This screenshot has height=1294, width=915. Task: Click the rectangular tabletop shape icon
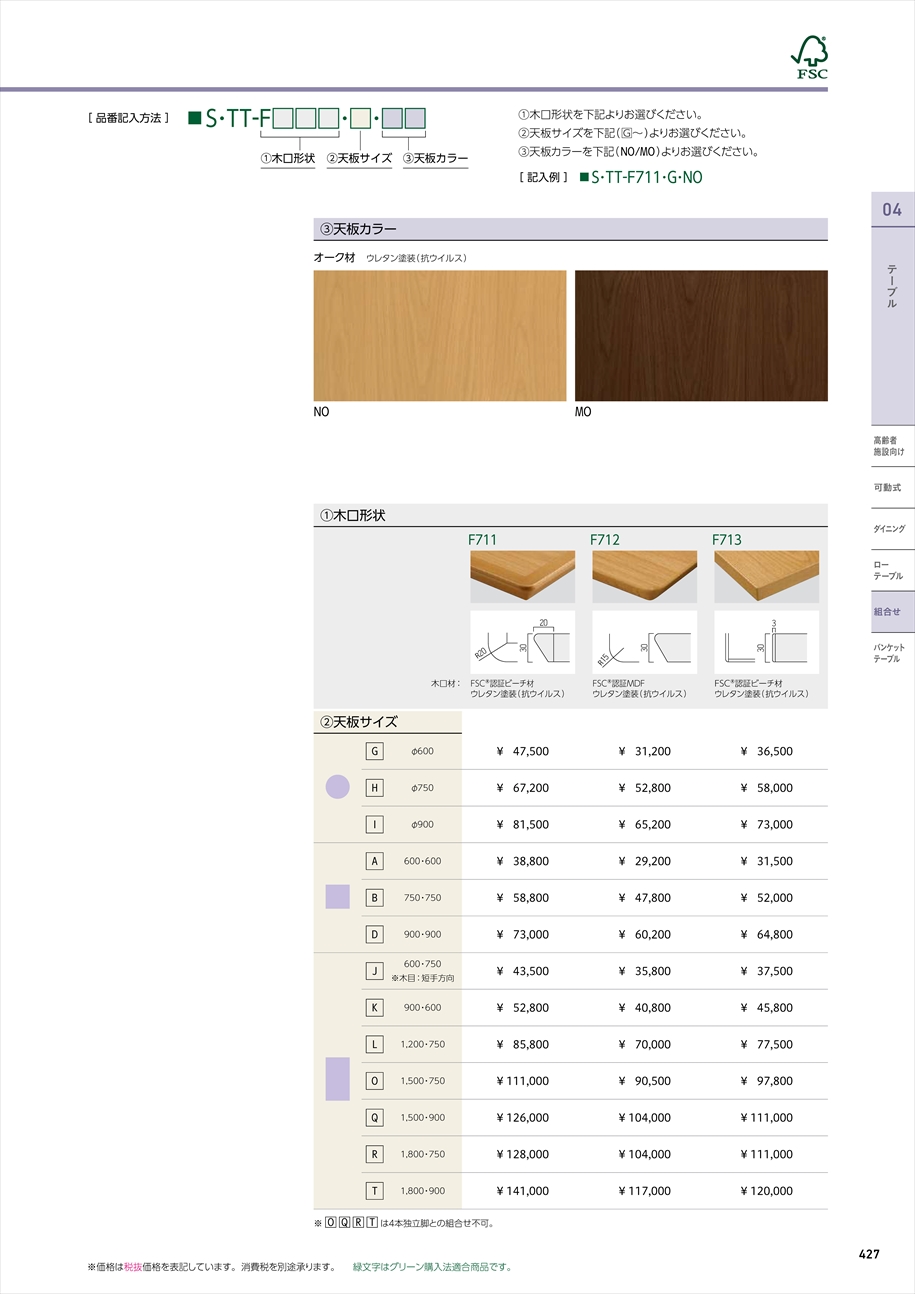pyautogui.click(x=338, y=1079)
